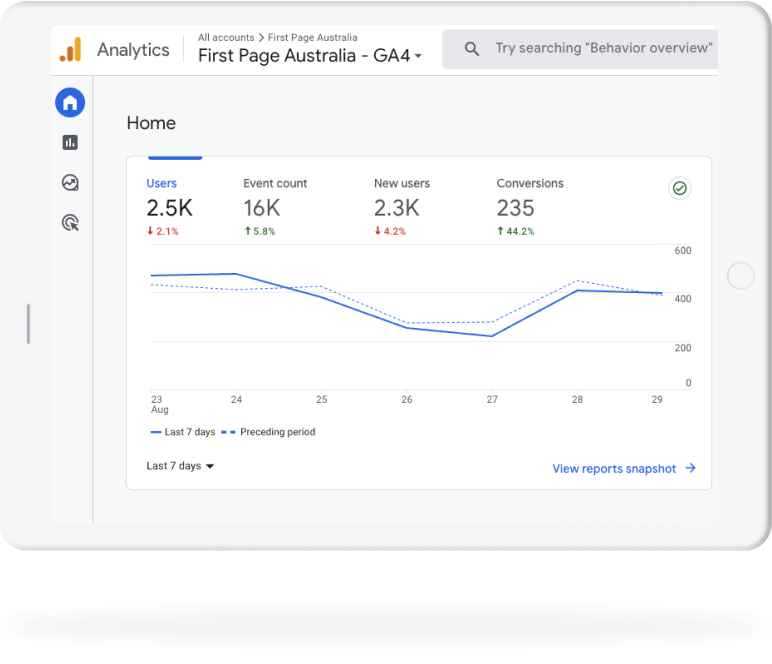Click the arrow beside View reports snapshot
Image resolution: width=772 pixels, height=664 pixels.
click(x=691, y=468)
